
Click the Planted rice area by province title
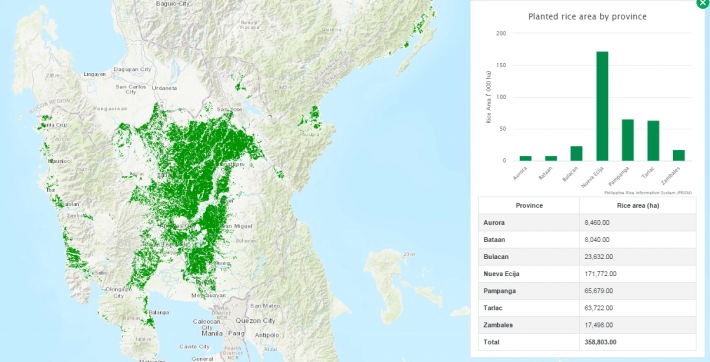pyautogui.click(x=587, y=17)
